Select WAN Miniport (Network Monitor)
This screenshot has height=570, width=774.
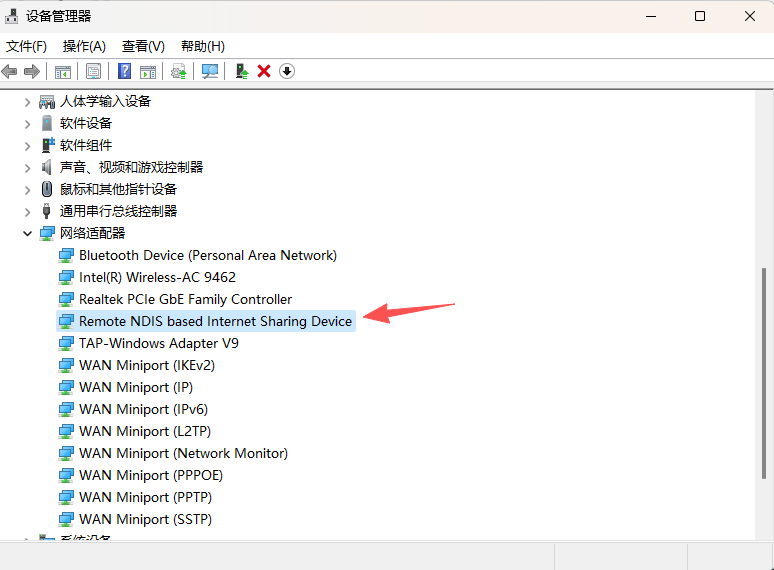(x=184, y=453)
